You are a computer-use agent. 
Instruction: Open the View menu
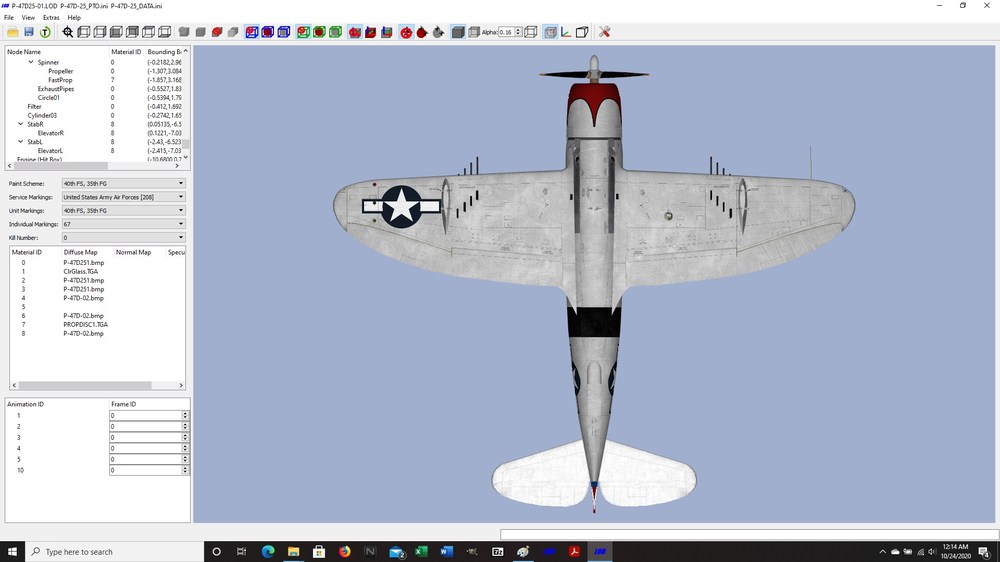tap(28, 18)
